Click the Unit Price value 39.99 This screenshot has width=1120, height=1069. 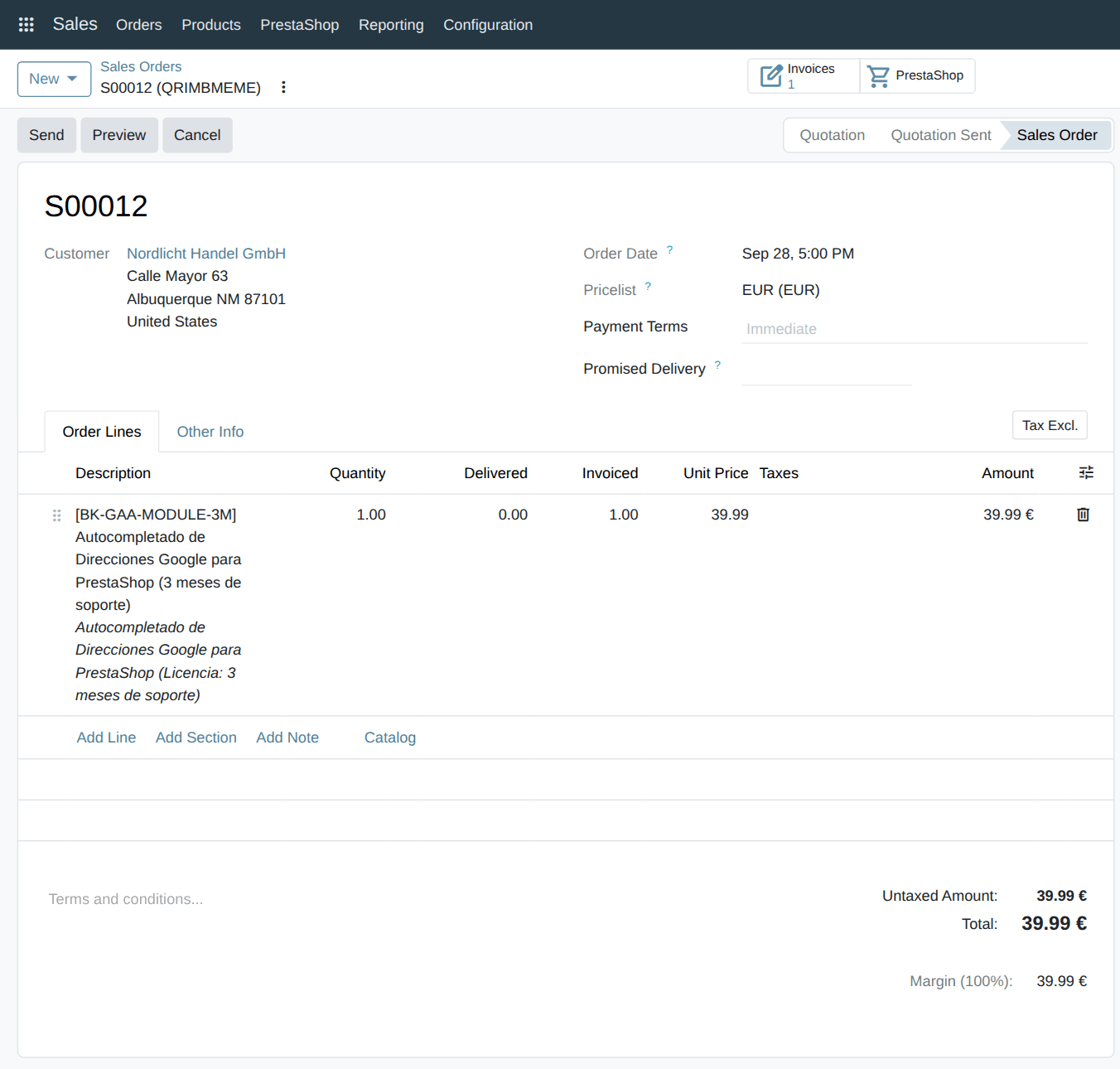(730, 515)
